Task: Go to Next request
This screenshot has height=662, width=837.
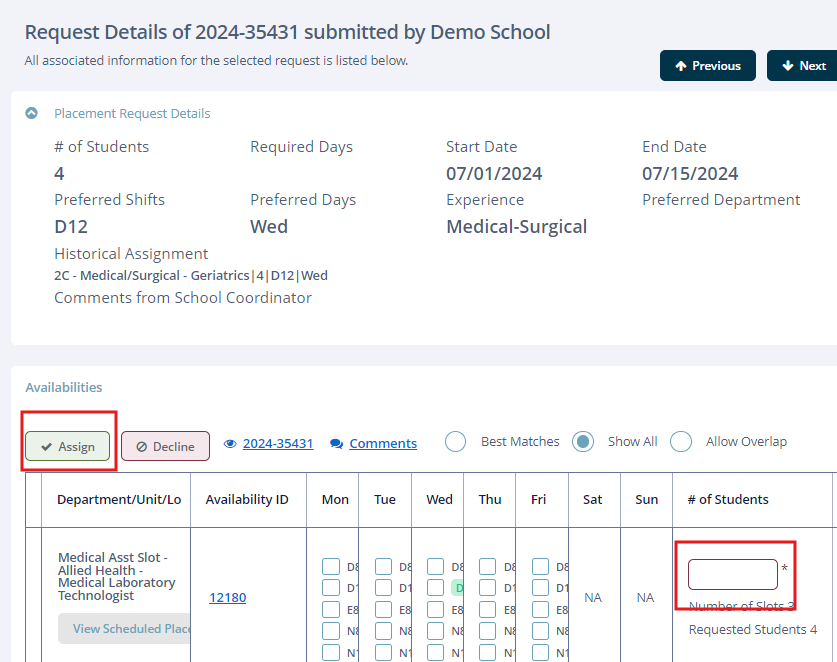Action: (x=802, y=66)
